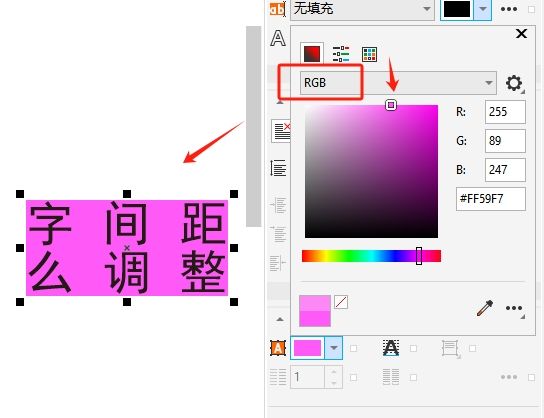544x418 pixels.
Task: Open the black fill color dropdown arrow
Action: tap(483, 9)
